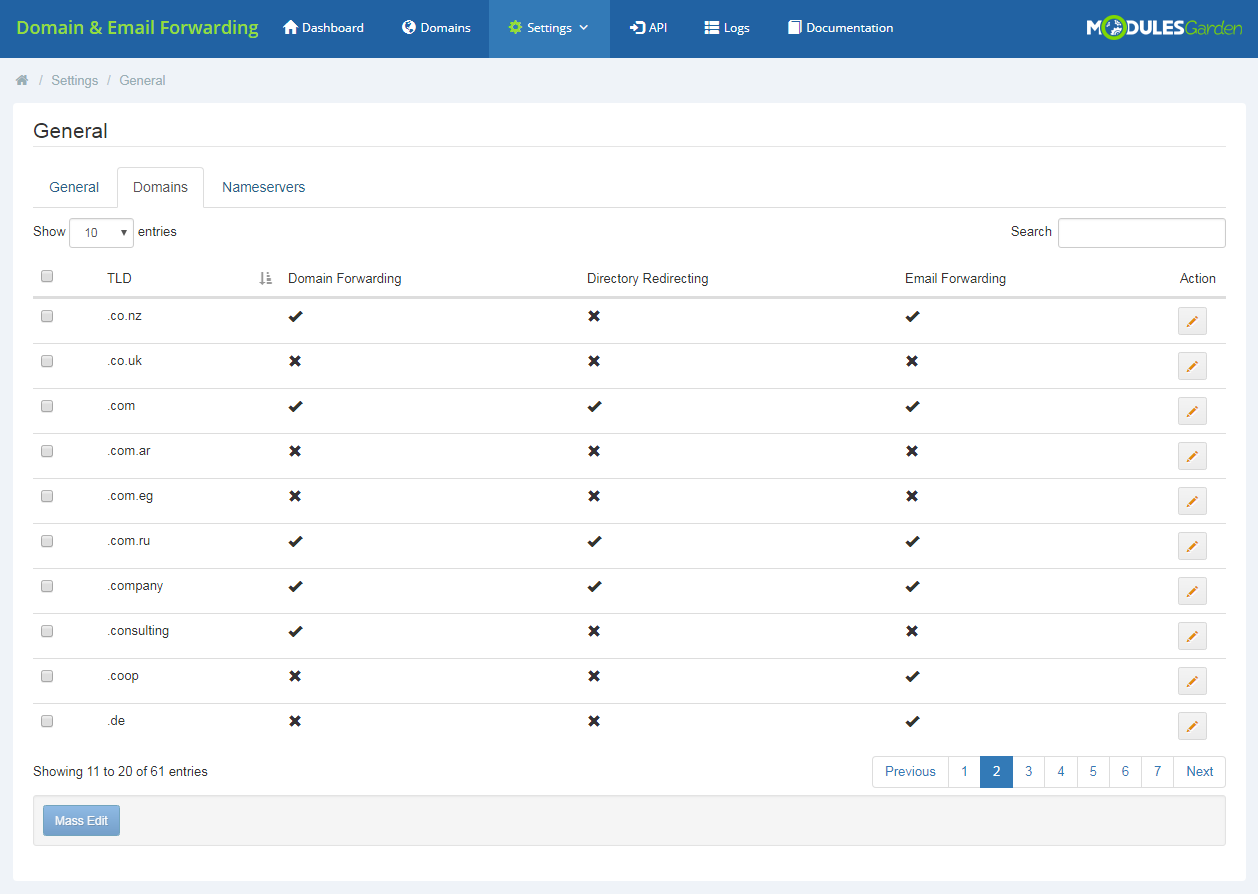Check the checkbox for the .com row

[46, 406]
